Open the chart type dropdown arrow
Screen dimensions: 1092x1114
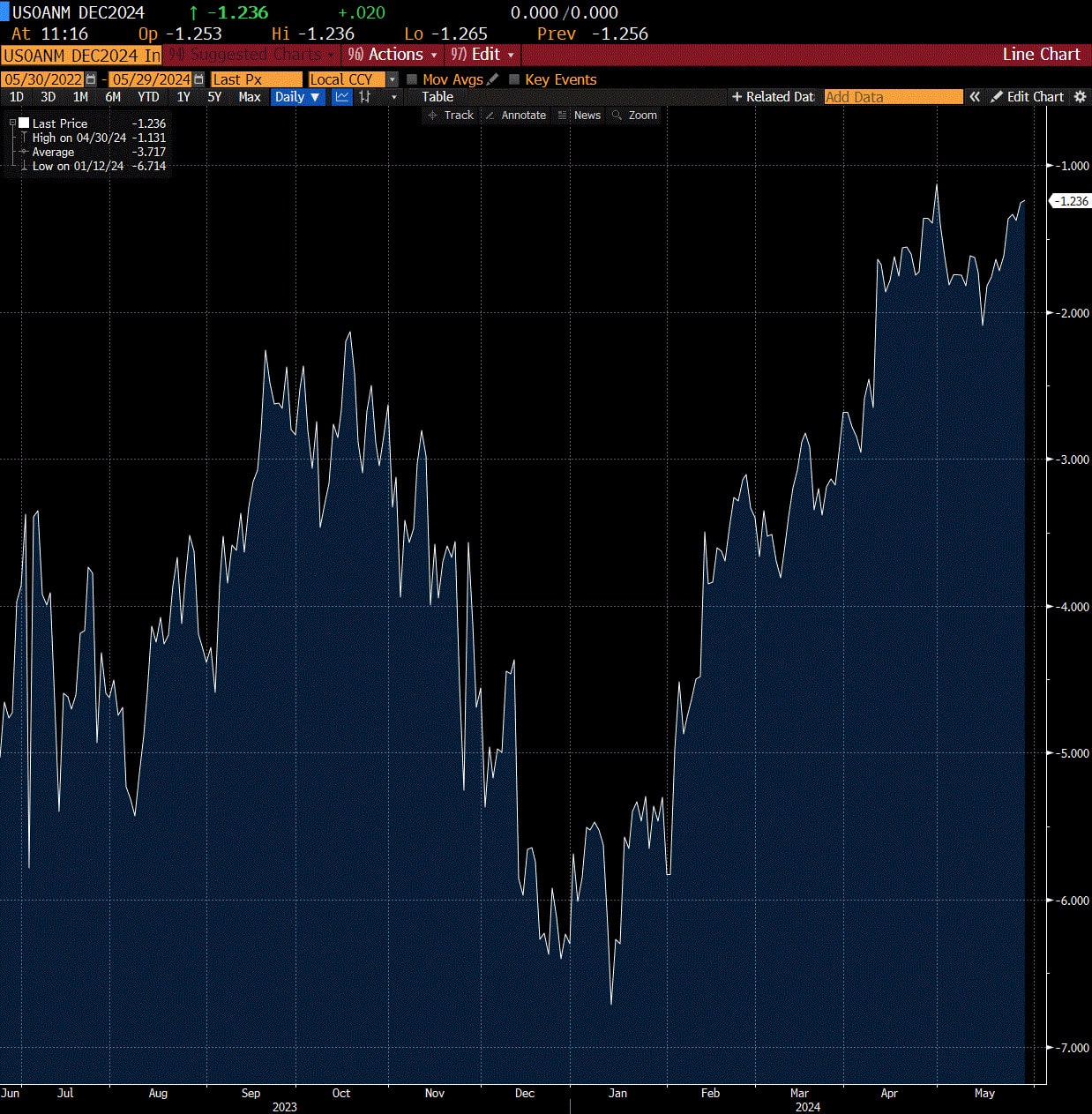tap(393, 97)
